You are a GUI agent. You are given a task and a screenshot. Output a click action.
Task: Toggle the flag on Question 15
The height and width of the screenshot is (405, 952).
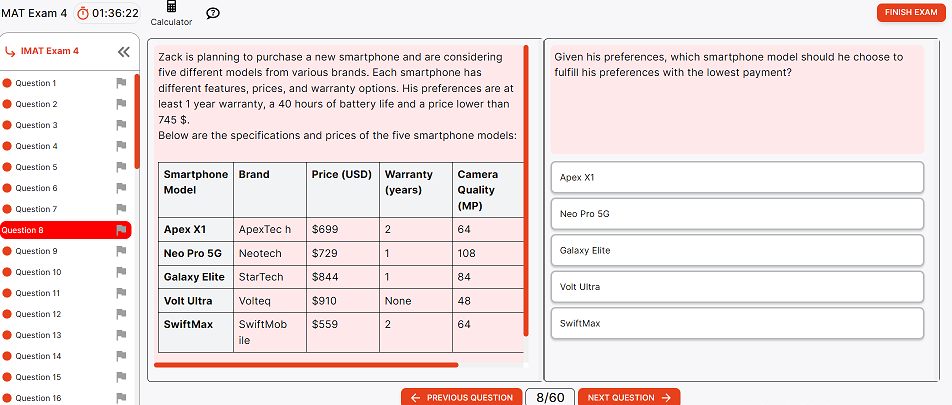(121, 377)
